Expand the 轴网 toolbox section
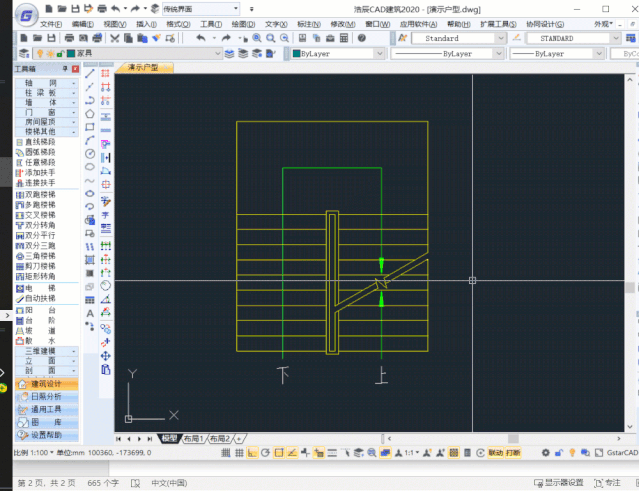This screenshot has width=639, height=491. click(46, 83)
